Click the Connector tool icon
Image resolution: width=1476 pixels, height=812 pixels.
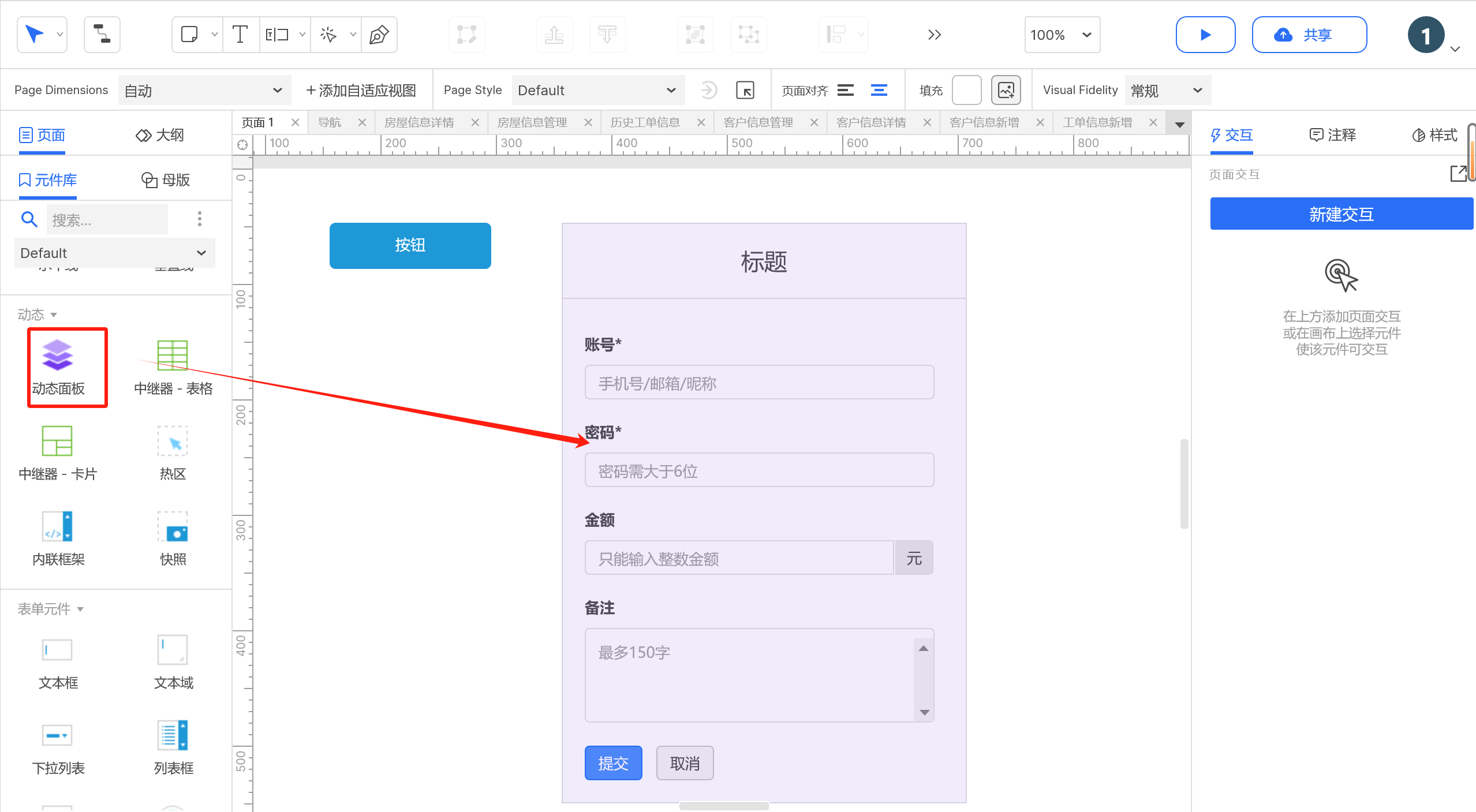(x=102, y=35)
